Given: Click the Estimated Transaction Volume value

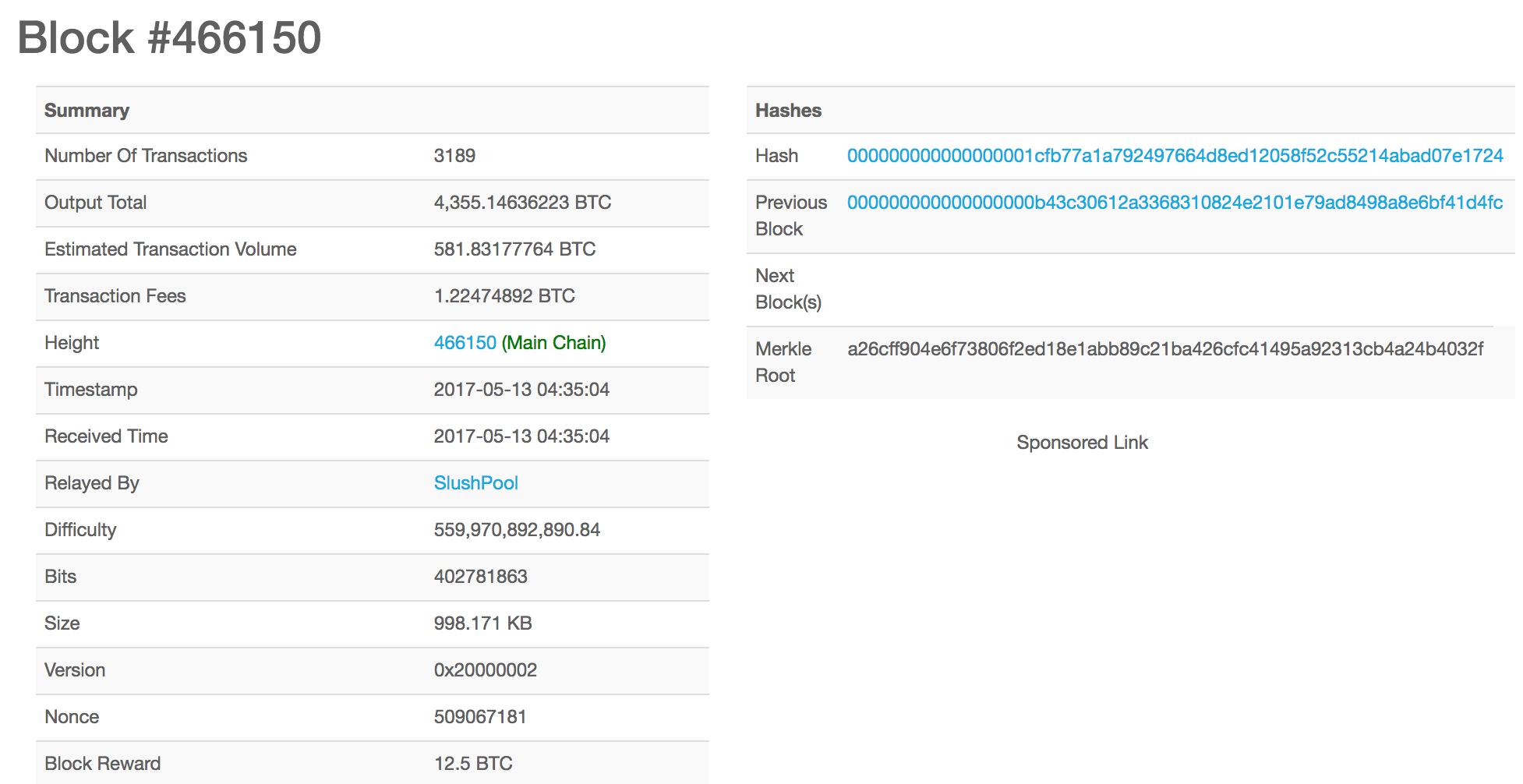Looking at the screenshot, I should click(x=514, y=249).
